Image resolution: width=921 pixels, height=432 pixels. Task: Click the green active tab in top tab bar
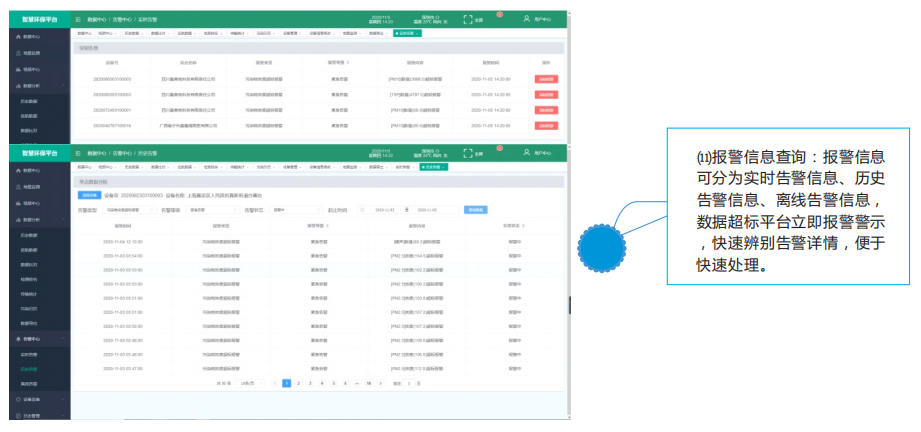pyautogui.click(x=407, y=33)
